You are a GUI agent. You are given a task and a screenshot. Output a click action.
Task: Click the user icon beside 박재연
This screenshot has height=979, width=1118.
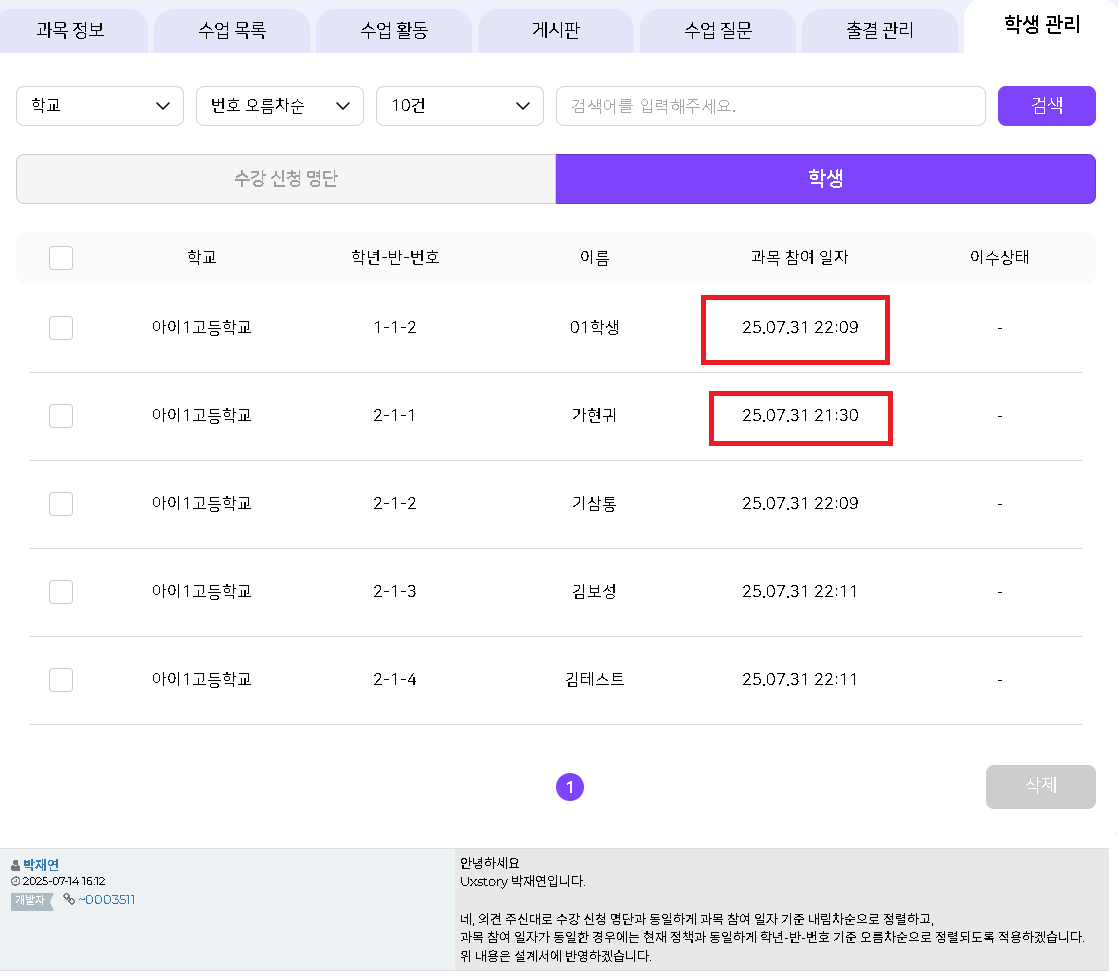pyautogui.click(x=15, y=865)
